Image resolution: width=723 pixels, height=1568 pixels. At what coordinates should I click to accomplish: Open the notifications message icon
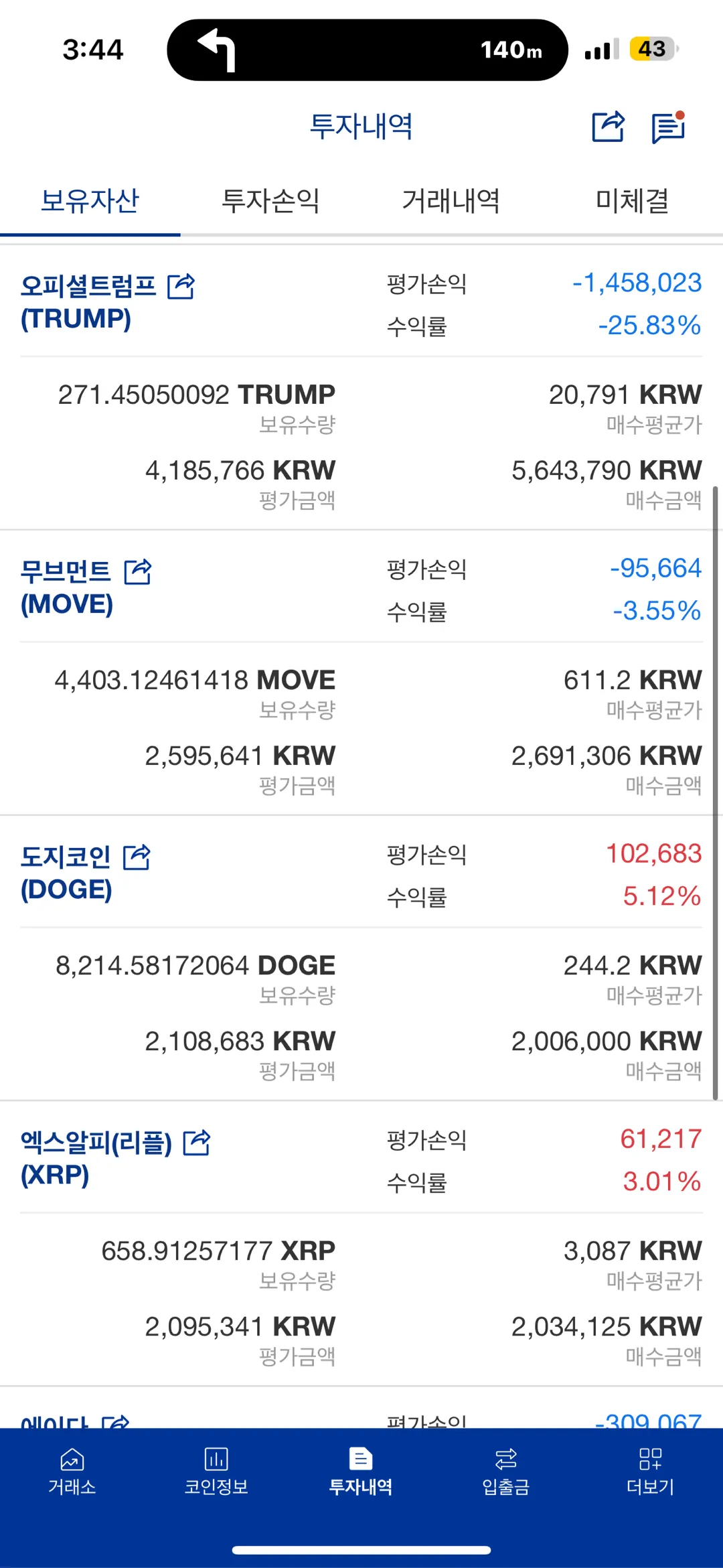(668, 127)
